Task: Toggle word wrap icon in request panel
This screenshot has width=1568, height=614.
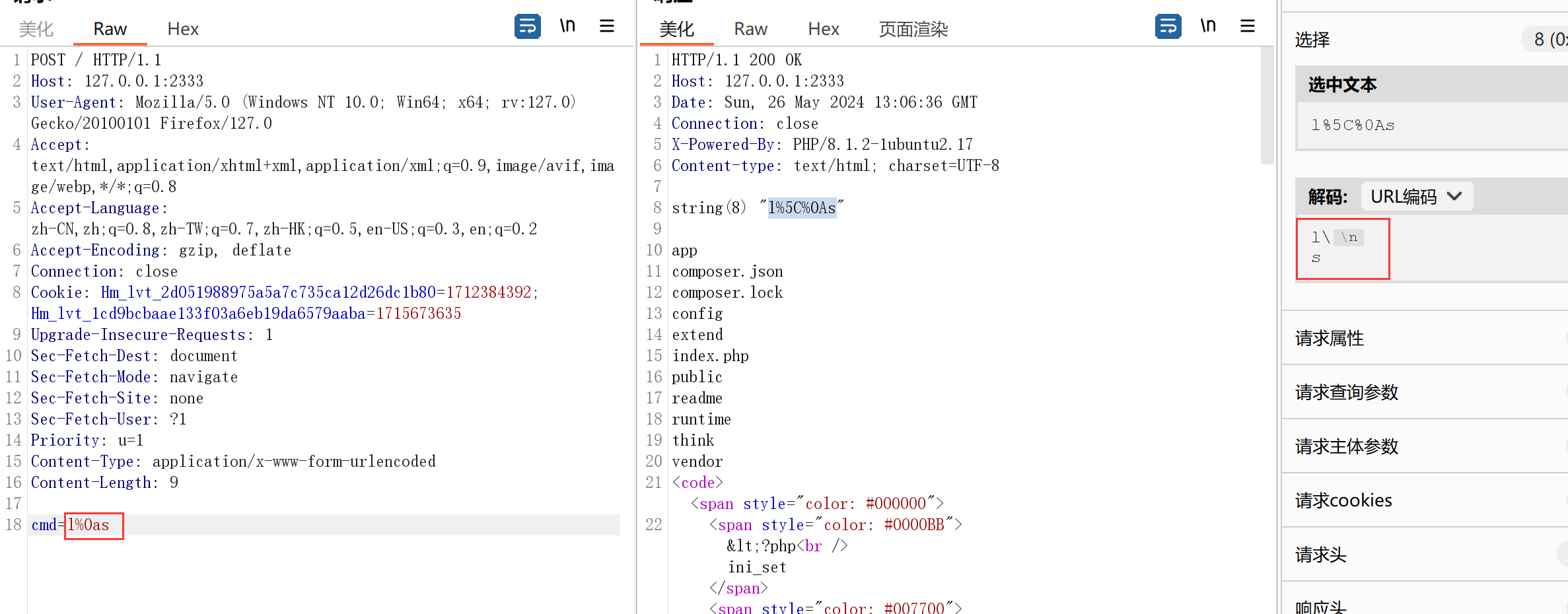Action: 527,26
